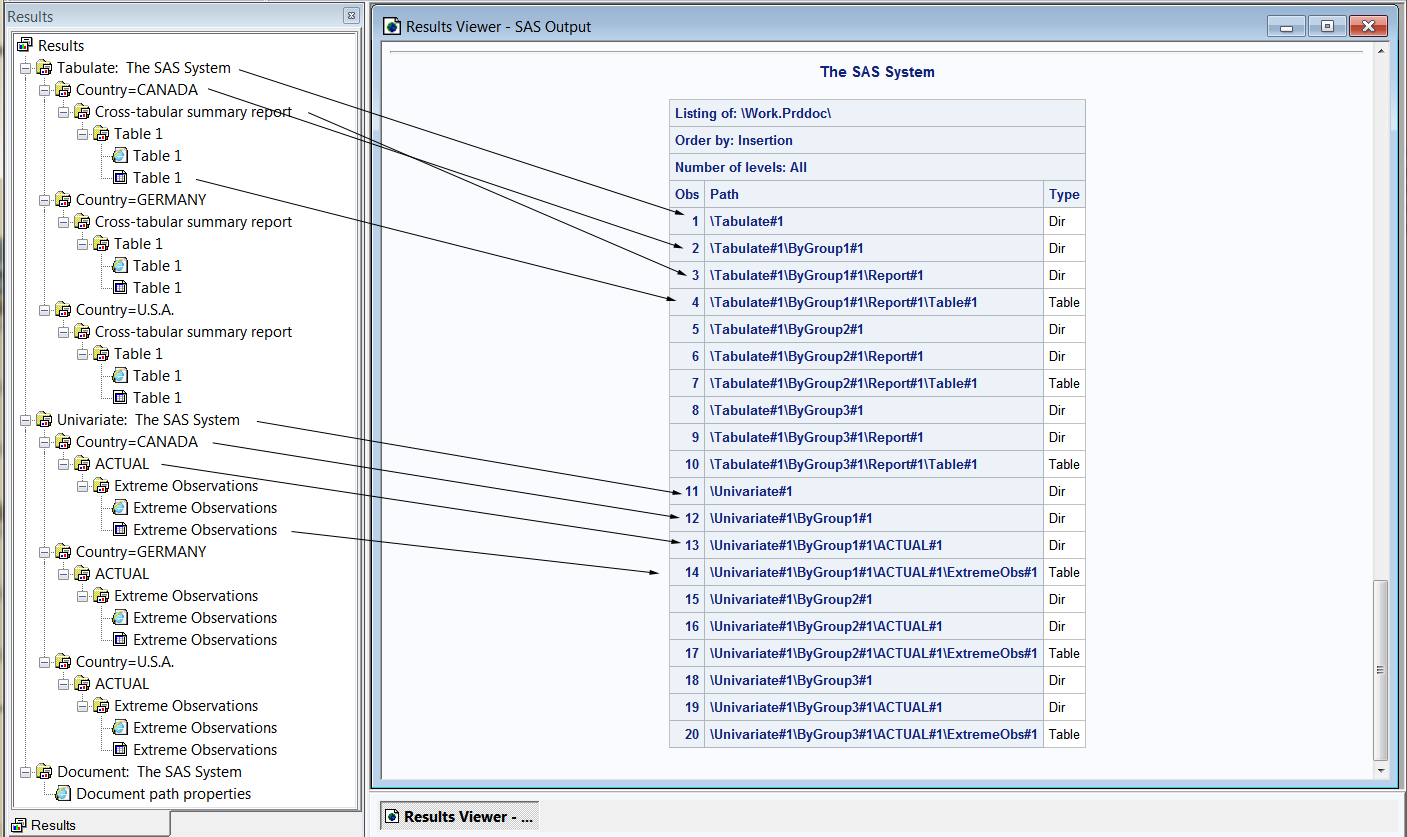Collapse the Tabulate: The SAS System node
Viewport: 1407px width, 837px height.
(25, 68)
